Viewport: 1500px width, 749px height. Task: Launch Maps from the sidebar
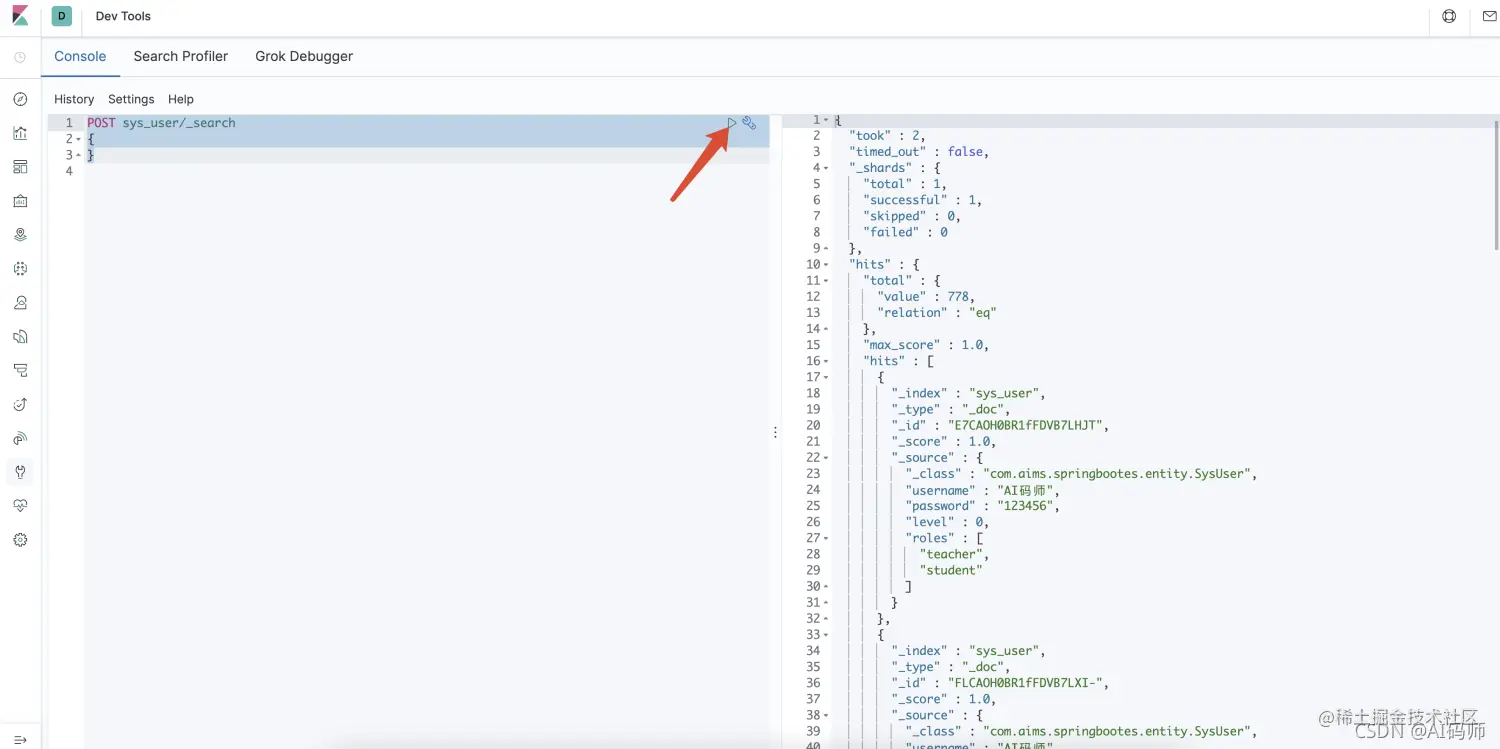[20, 235]
